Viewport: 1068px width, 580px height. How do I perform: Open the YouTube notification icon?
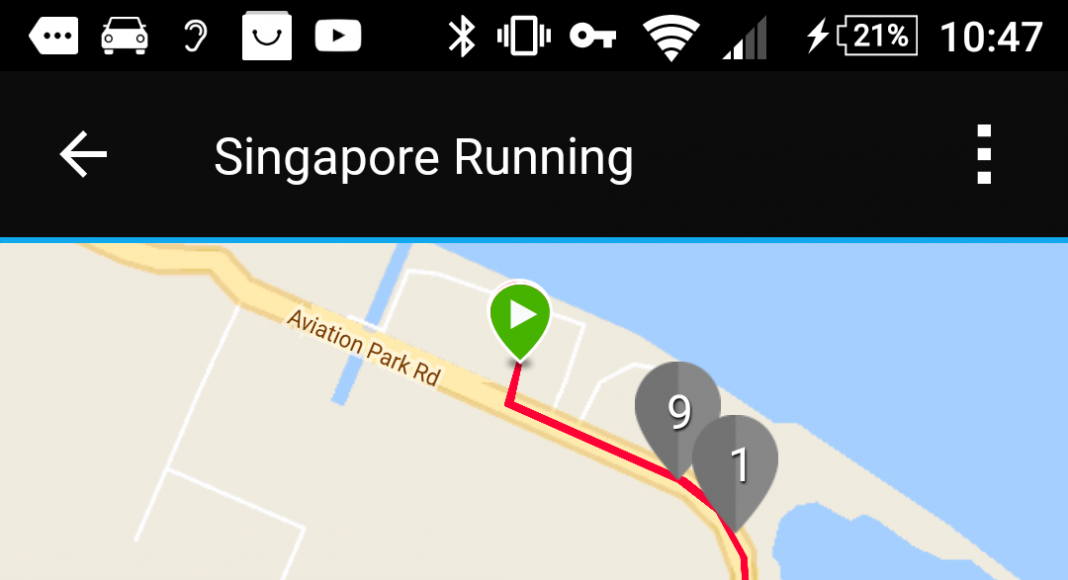click(x=338, y=36)
